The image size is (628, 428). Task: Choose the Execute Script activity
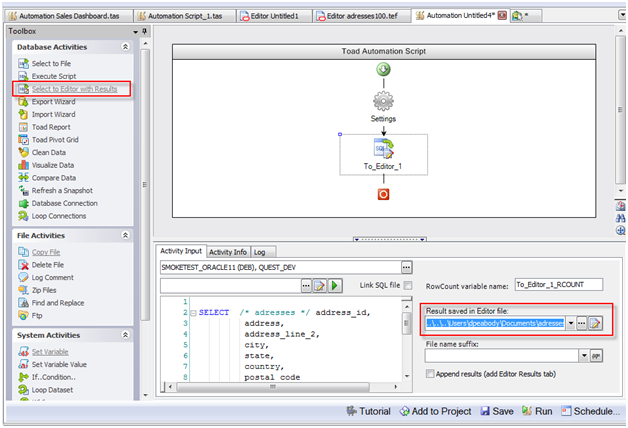[47, 76]
